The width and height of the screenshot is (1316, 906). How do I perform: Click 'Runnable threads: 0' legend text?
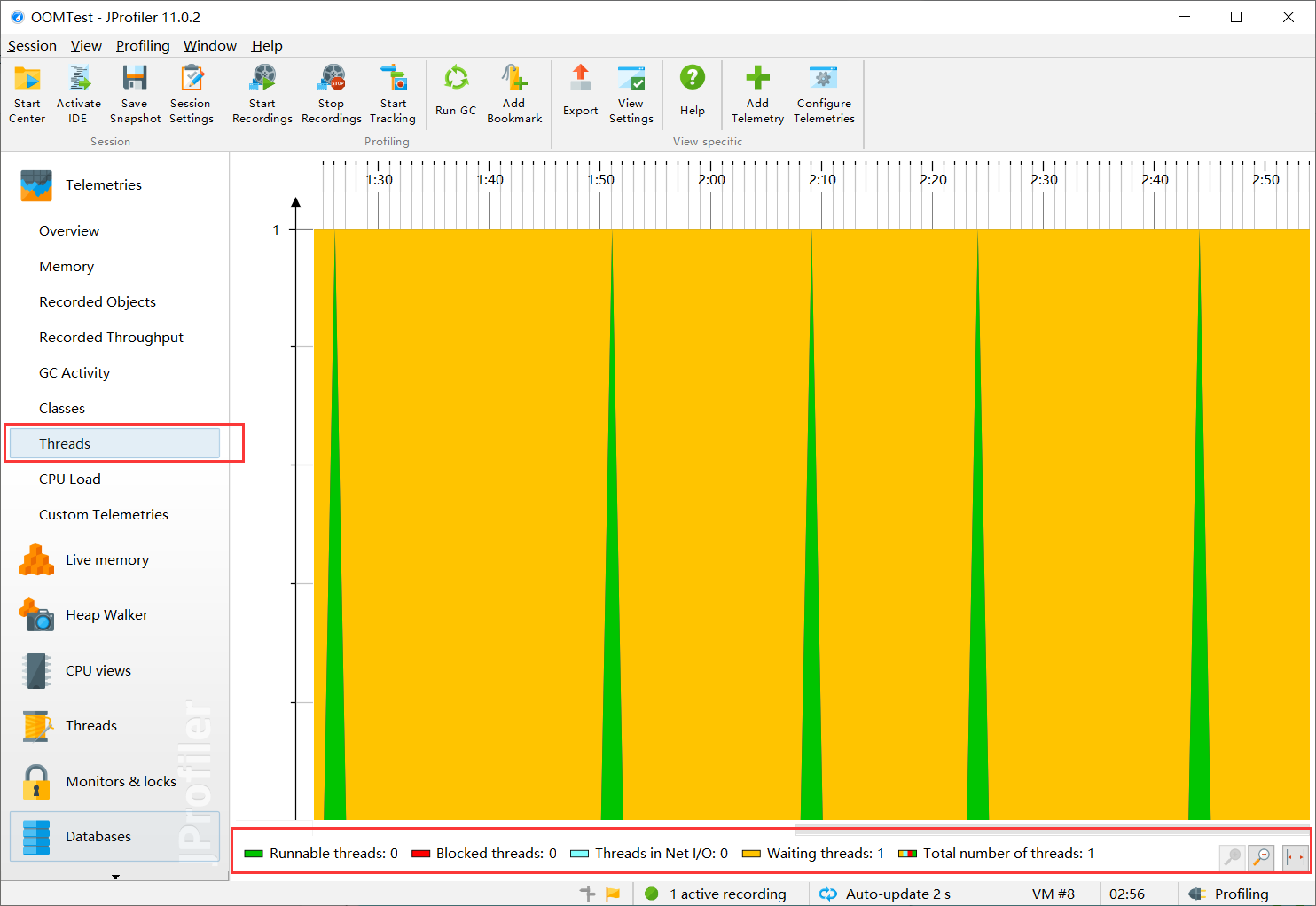click(x=334, y=854)
